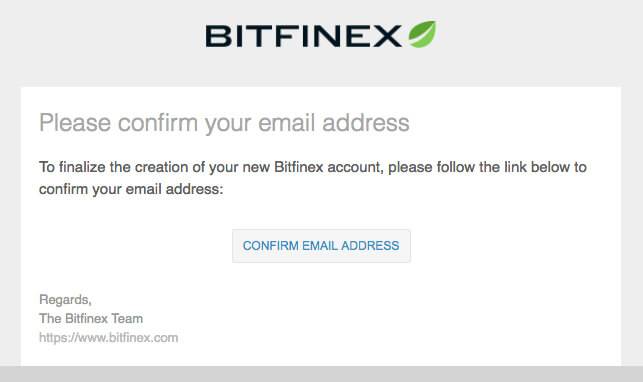Click the 'Please confirm your email address' heading
The width and height of the screenshot is (643, 382).
click(224, 123)
